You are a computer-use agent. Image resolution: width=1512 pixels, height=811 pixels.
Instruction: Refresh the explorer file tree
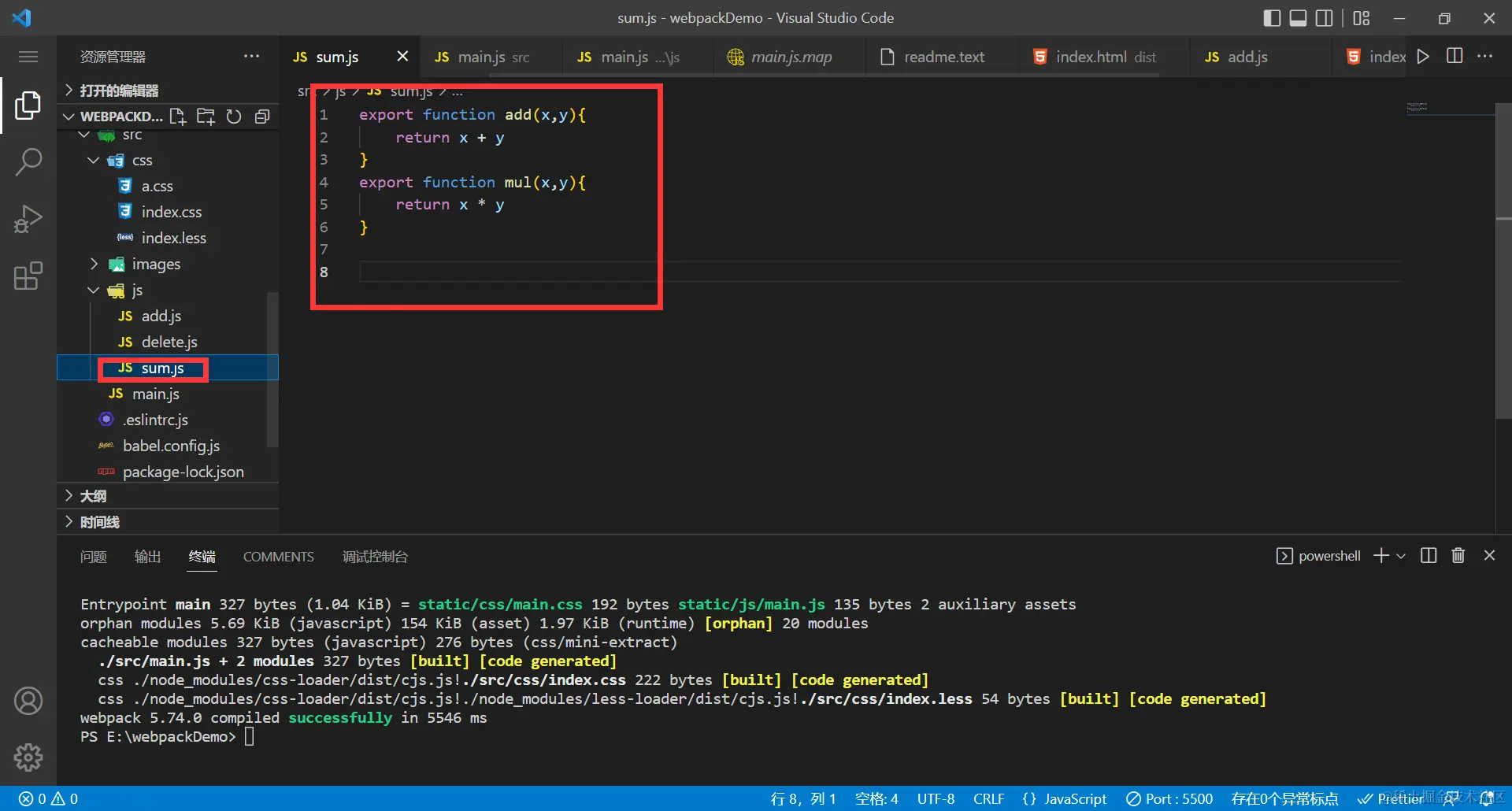pyautogui.click(x=234, y=117)
